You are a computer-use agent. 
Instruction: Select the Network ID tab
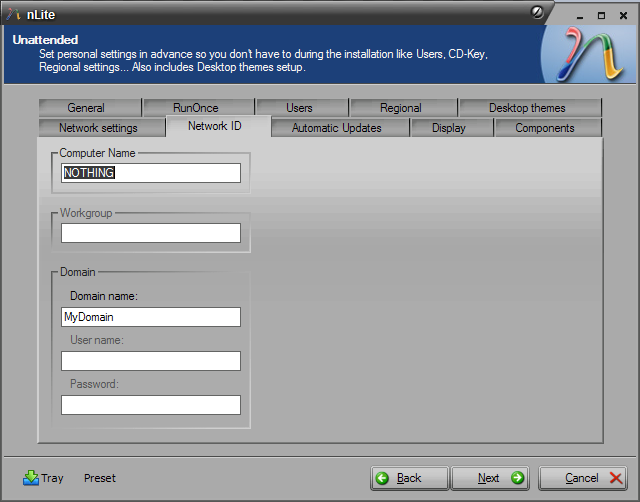click(218, 126)
